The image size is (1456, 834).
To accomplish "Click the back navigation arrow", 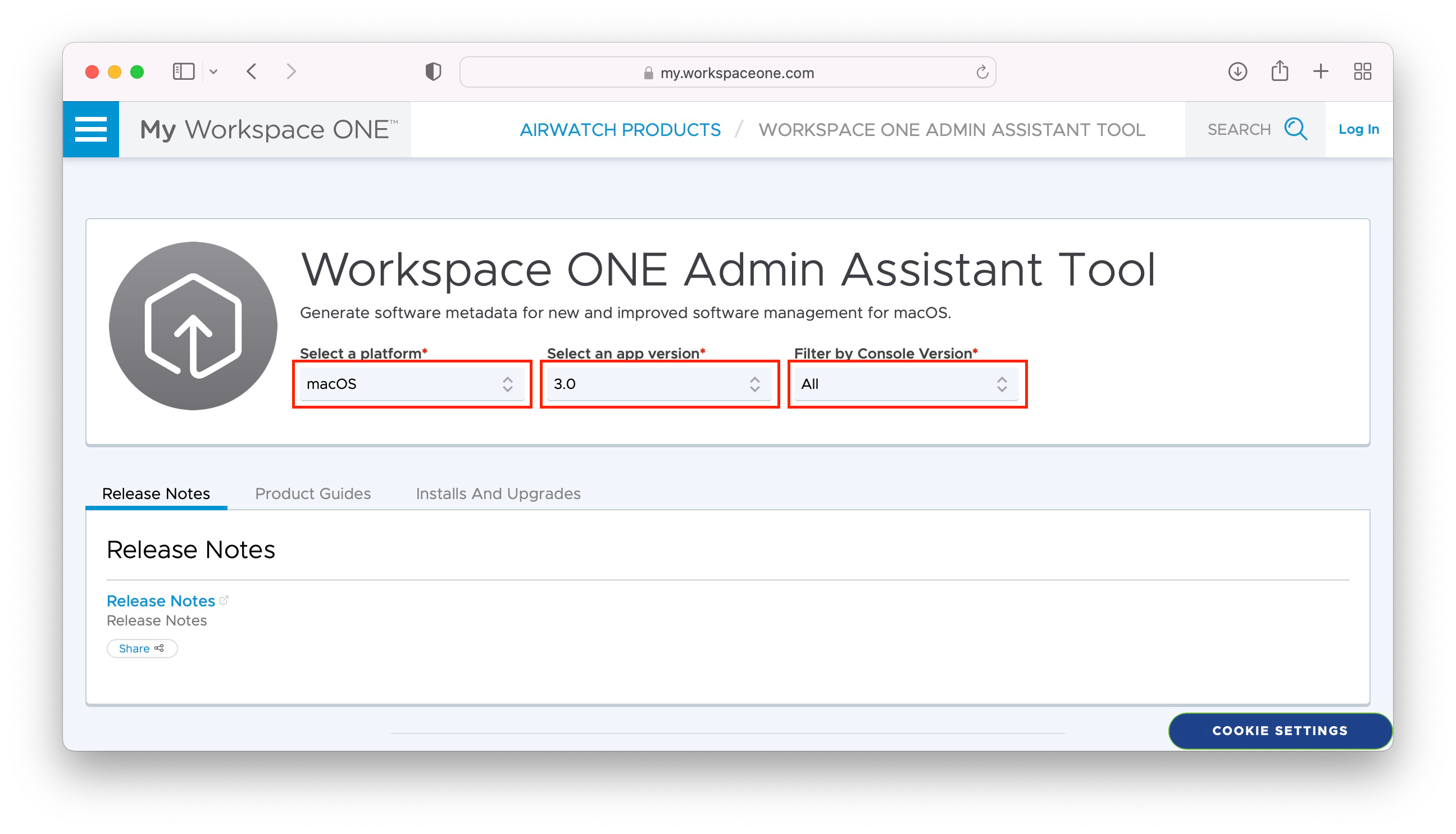I will (251, 71).
